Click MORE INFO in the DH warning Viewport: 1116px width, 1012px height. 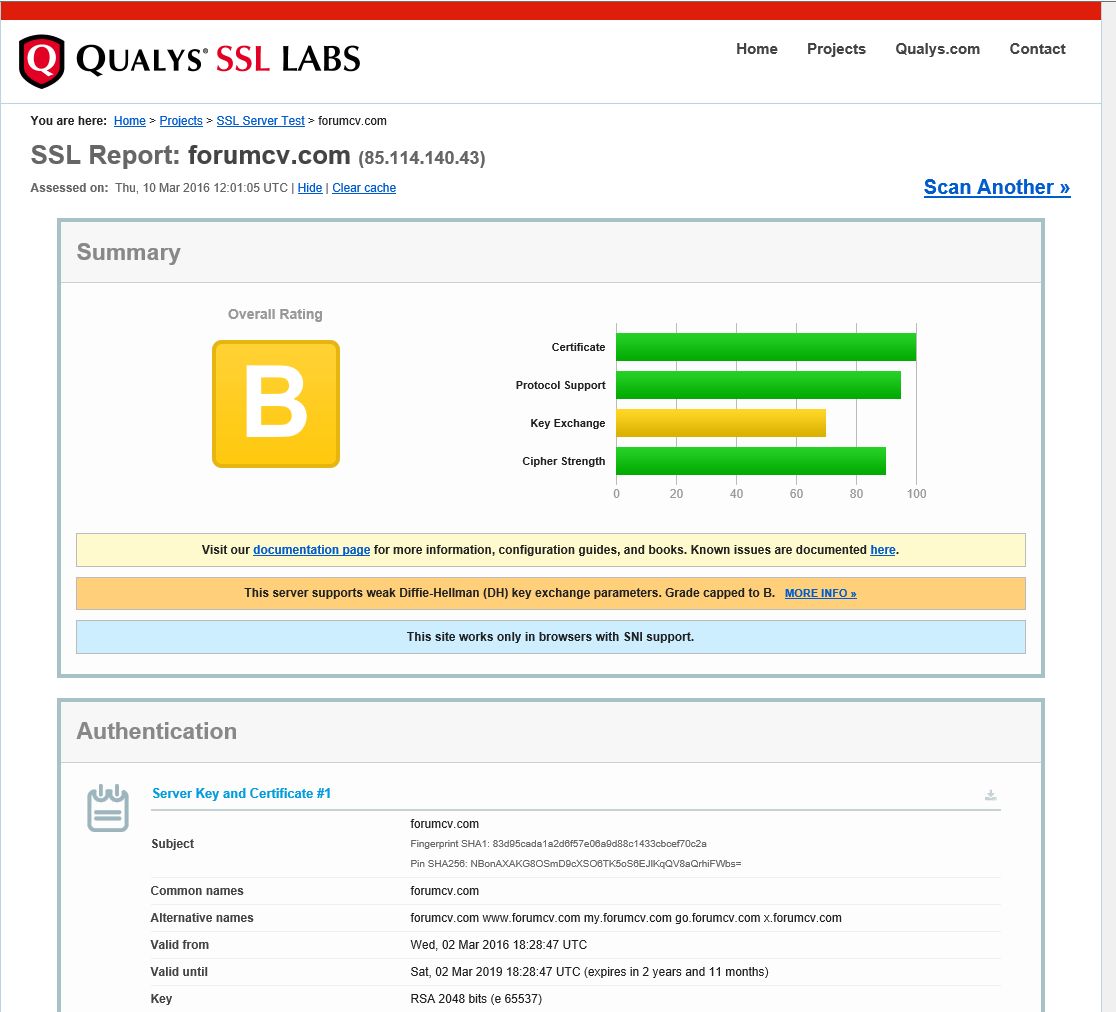821,594
